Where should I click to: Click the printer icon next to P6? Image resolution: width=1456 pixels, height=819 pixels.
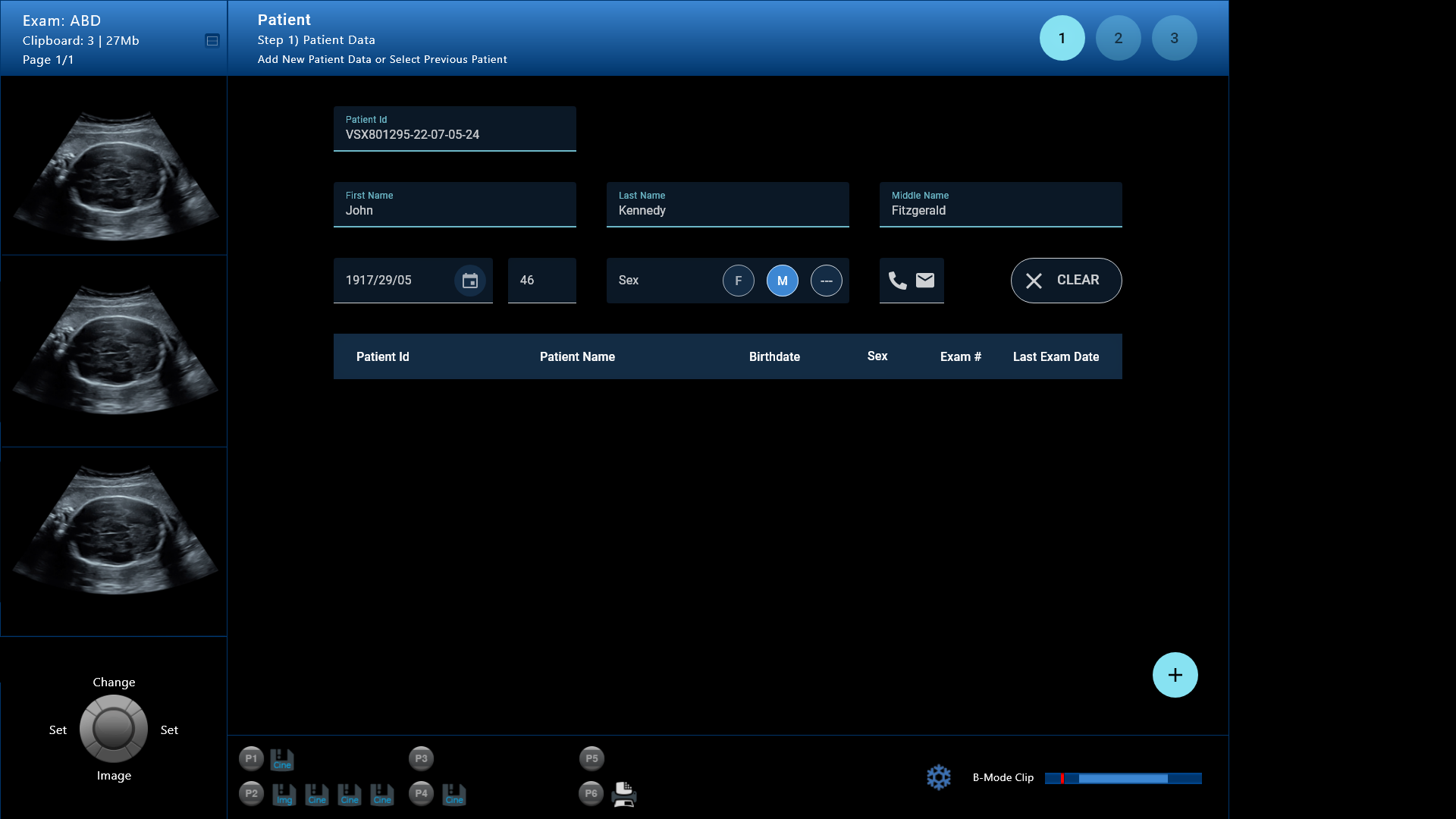click(x=623, y=794)
